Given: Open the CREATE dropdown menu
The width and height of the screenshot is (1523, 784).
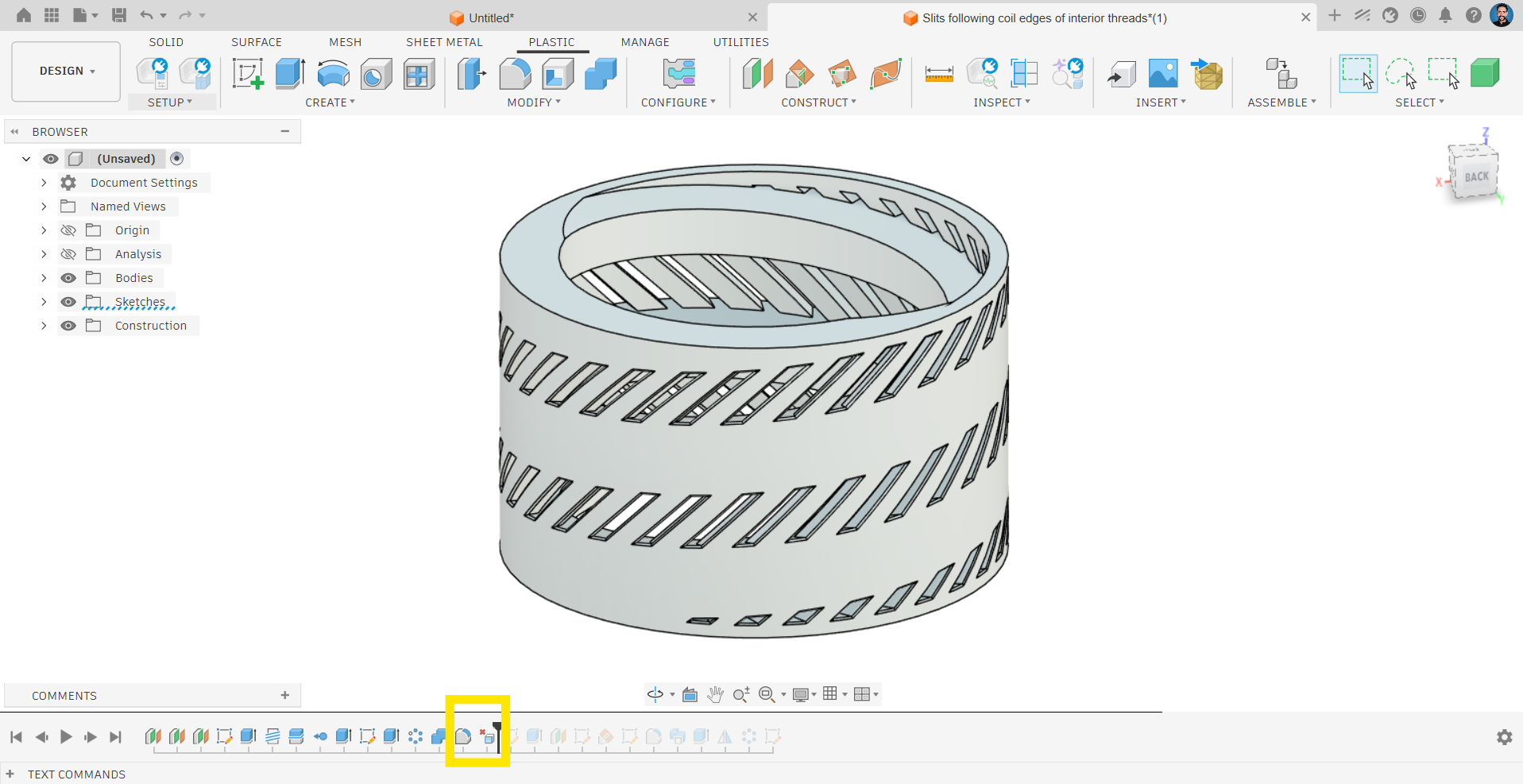Looking at the screenshot, I should coord(330,102).
